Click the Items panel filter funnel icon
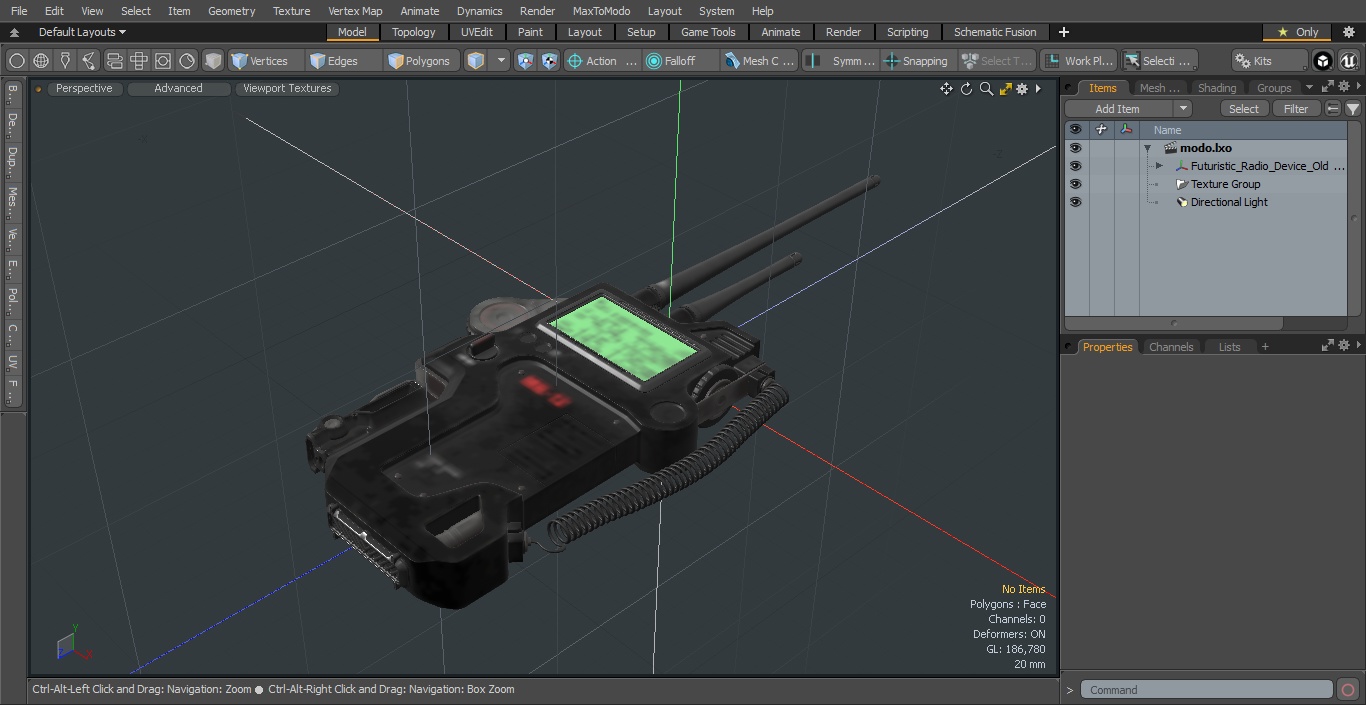Image resolution: width=1366 pixels, height=705 pixels. pos(1352,109)
